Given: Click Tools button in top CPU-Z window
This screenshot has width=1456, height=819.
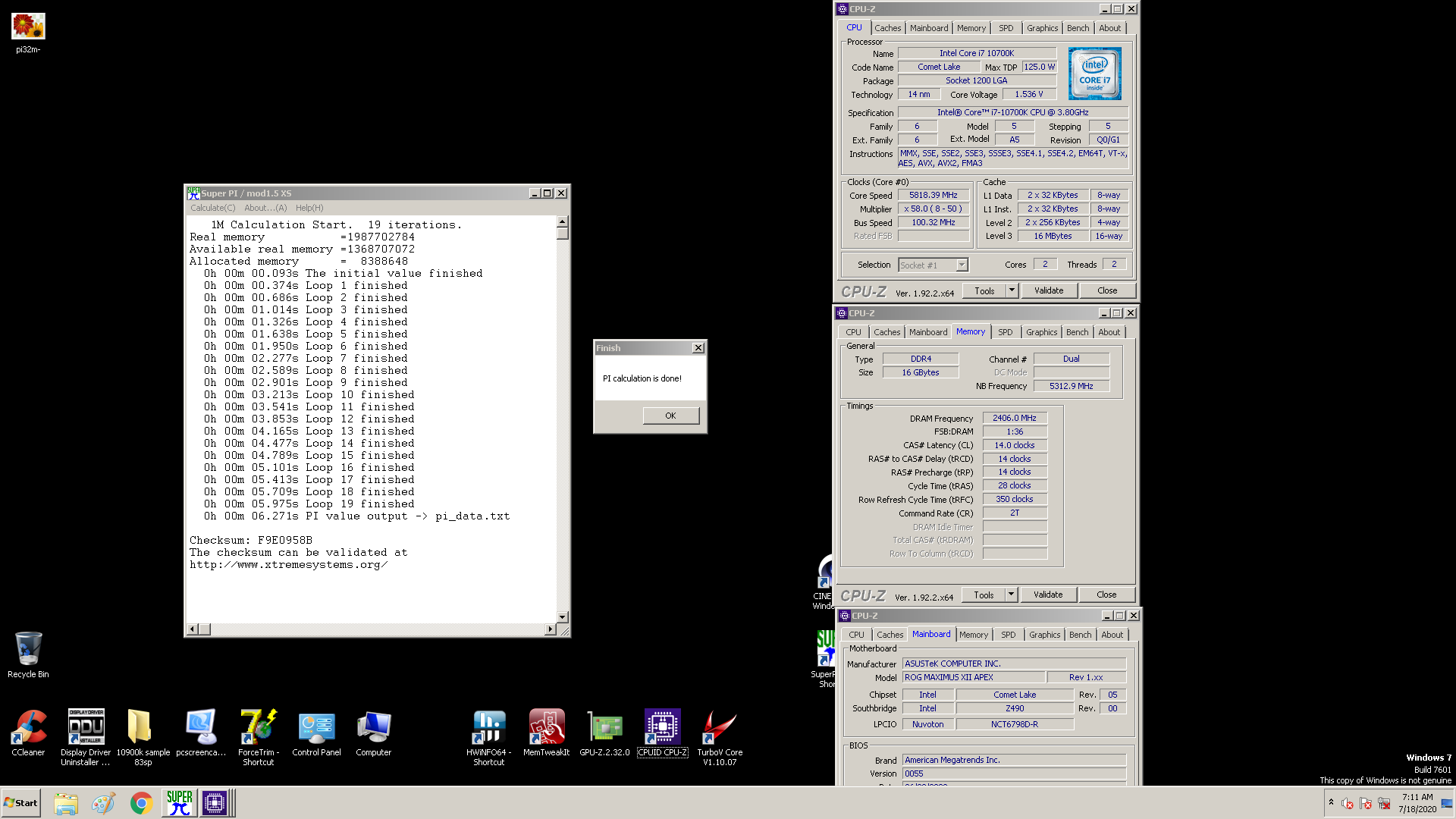Looking at the screenshot, I should (x=984, y=290).
